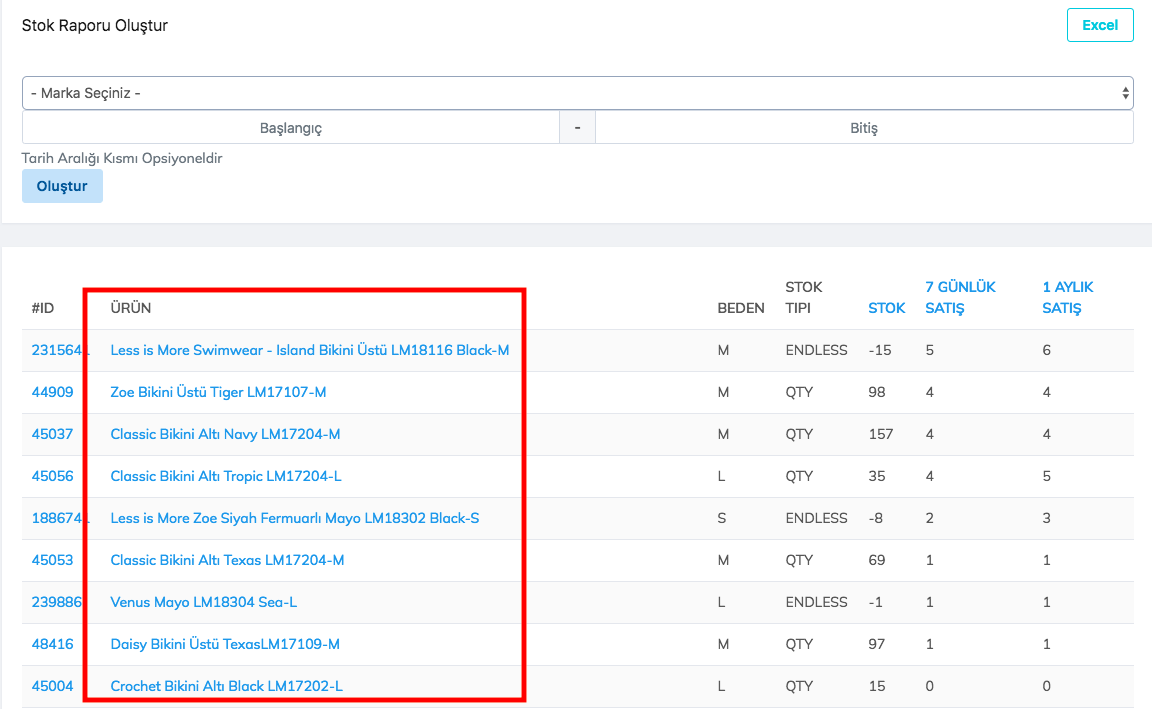This screenshot has height=709, width=1152.
Task: Open product ID 48416 link
Action: click(x=52, y=644)
